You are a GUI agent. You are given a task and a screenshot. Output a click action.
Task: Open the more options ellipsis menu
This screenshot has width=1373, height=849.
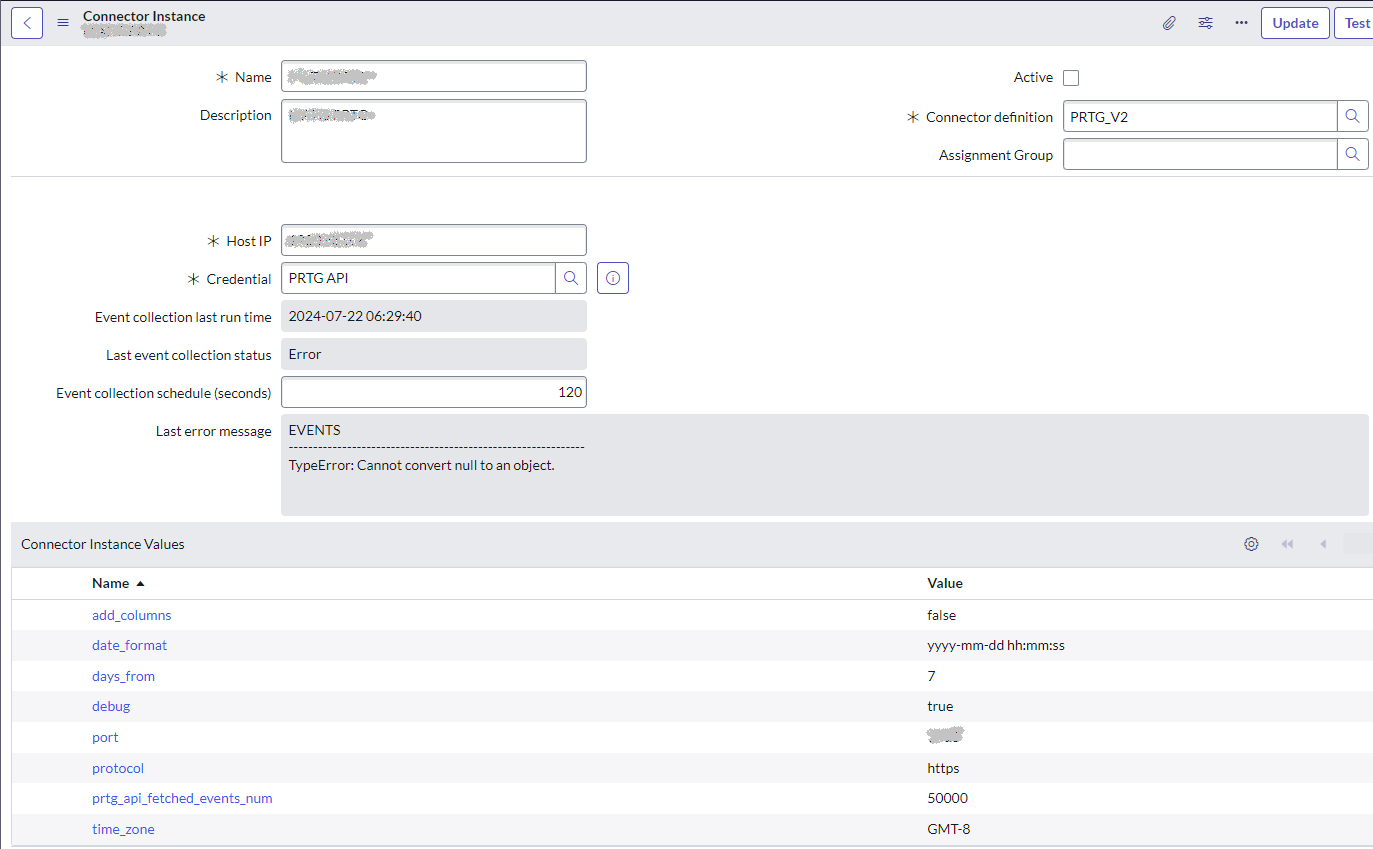tap(1241, 23)
